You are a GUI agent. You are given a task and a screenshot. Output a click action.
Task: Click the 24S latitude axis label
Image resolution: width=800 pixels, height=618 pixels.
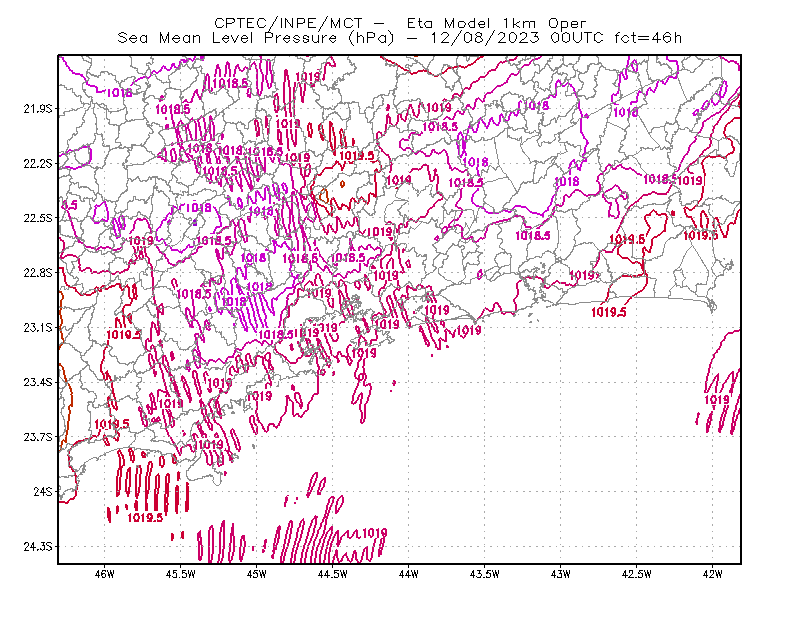43,492
